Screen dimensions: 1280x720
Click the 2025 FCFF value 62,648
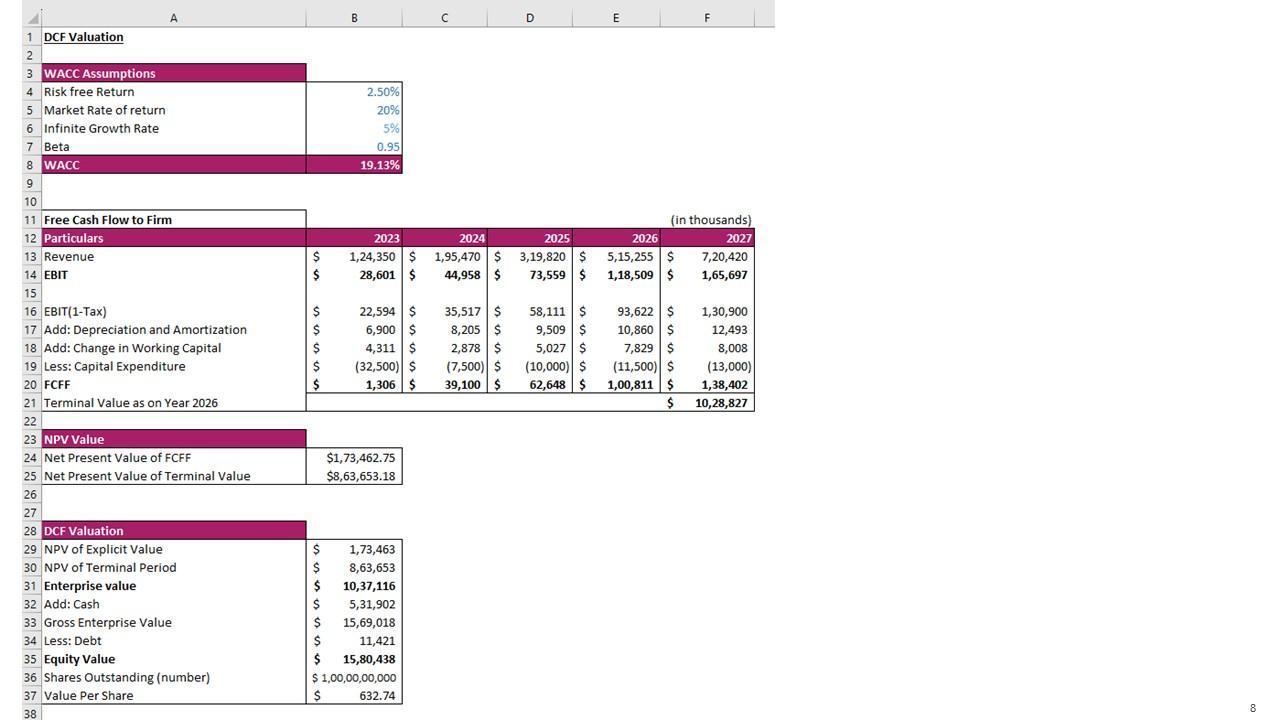530,385
